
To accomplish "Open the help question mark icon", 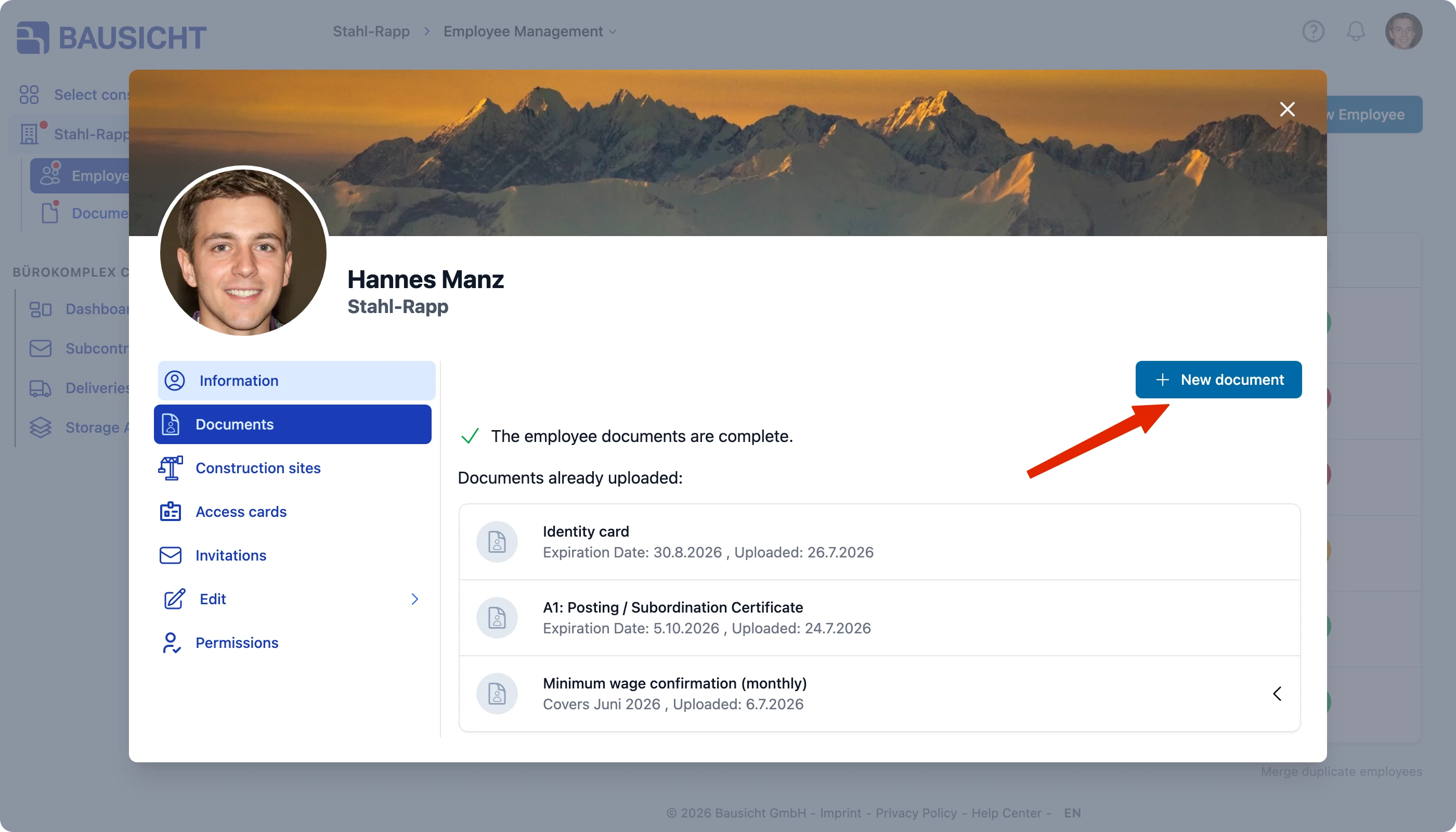I will (1313, 31).
